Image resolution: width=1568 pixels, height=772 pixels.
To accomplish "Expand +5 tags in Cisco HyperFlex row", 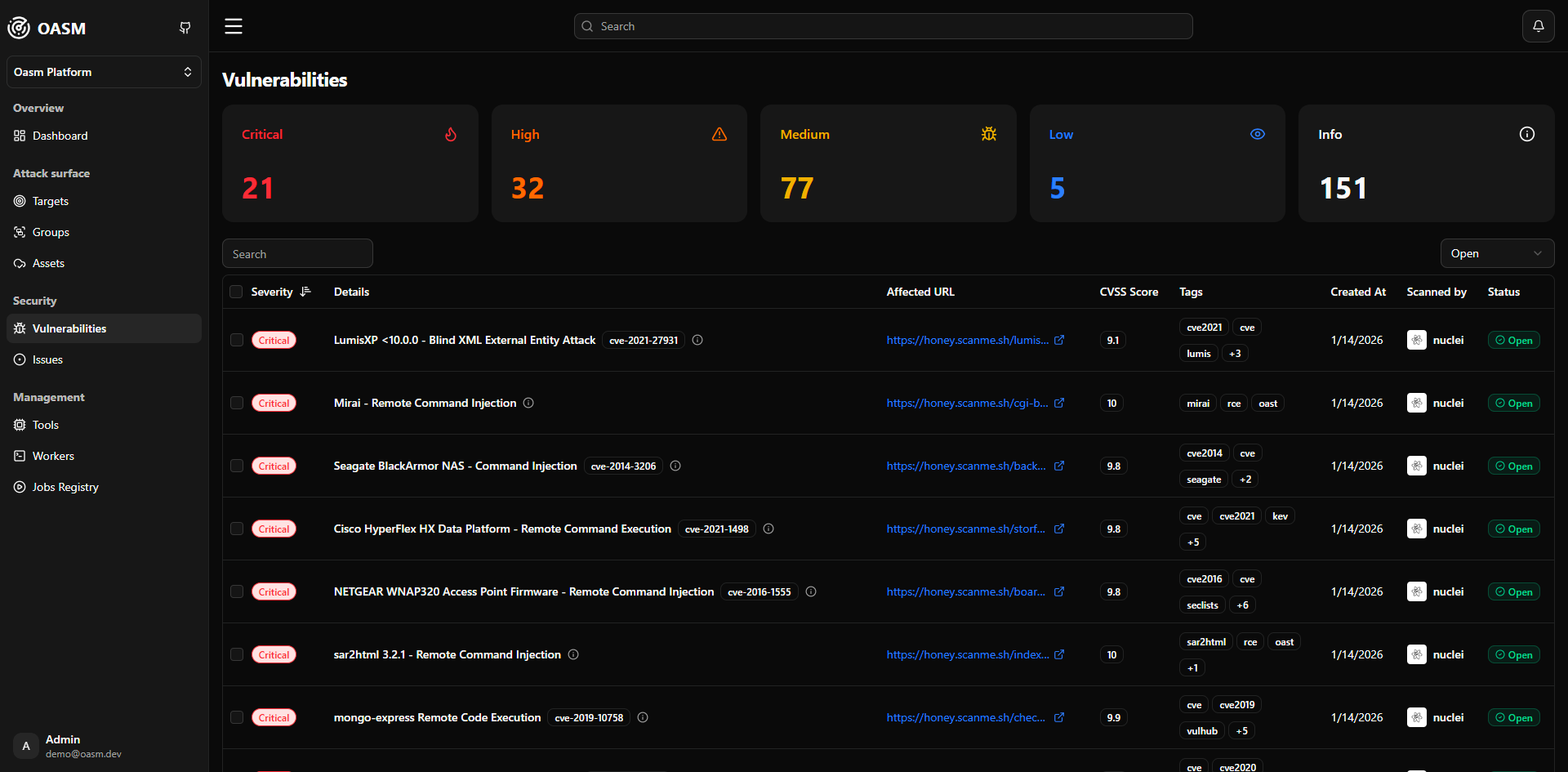I will tap(1193, 542).
